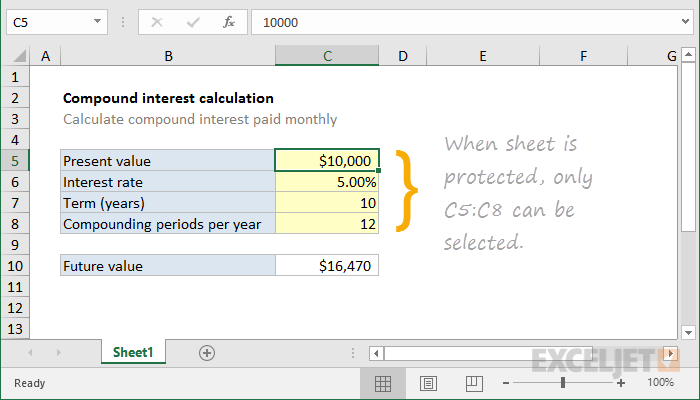Click the vertical scrollbar thumb
700x400 pixels.
[x=688, y=147]
